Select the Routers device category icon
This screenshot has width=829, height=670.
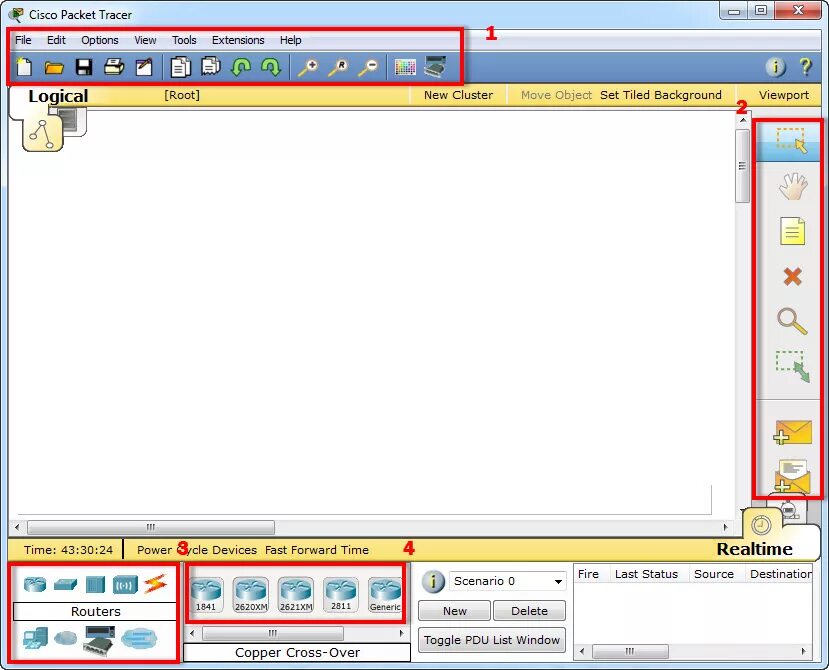tap(35, 584)
